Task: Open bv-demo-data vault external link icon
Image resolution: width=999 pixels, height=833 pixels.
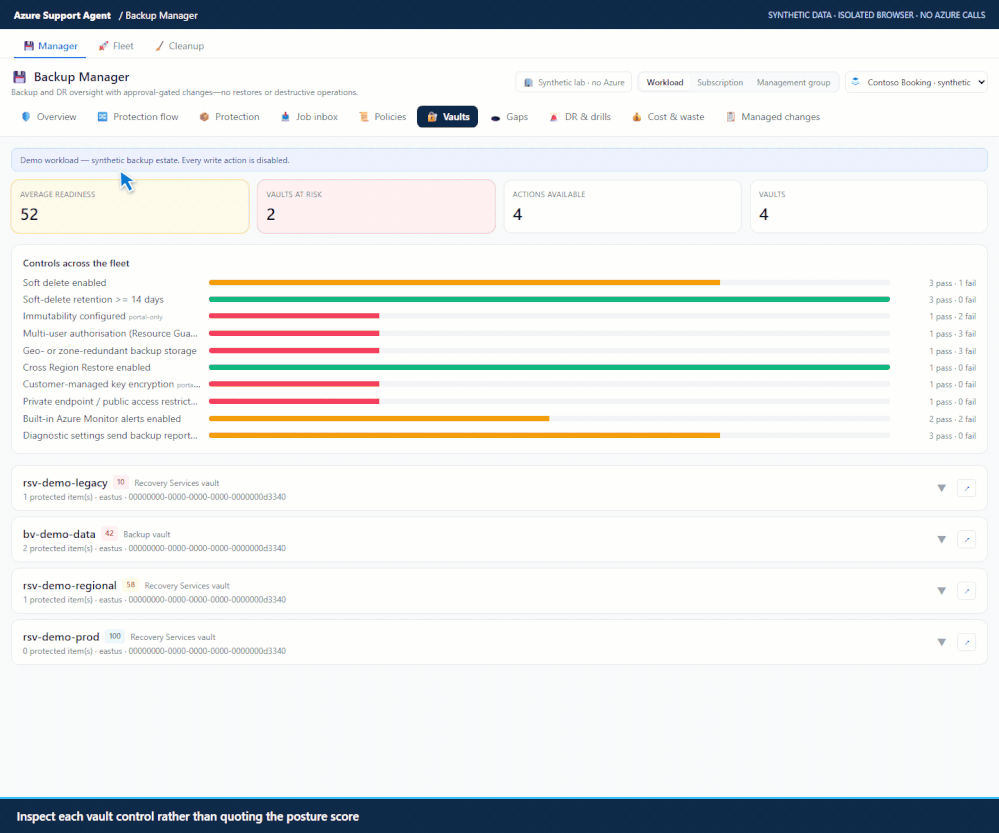Action: coord(967,540)
